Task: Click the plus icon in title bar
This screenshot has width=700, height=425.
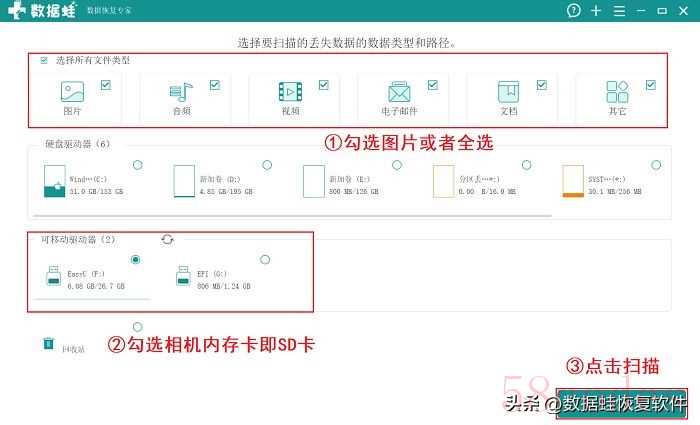Action: [596, 10]
